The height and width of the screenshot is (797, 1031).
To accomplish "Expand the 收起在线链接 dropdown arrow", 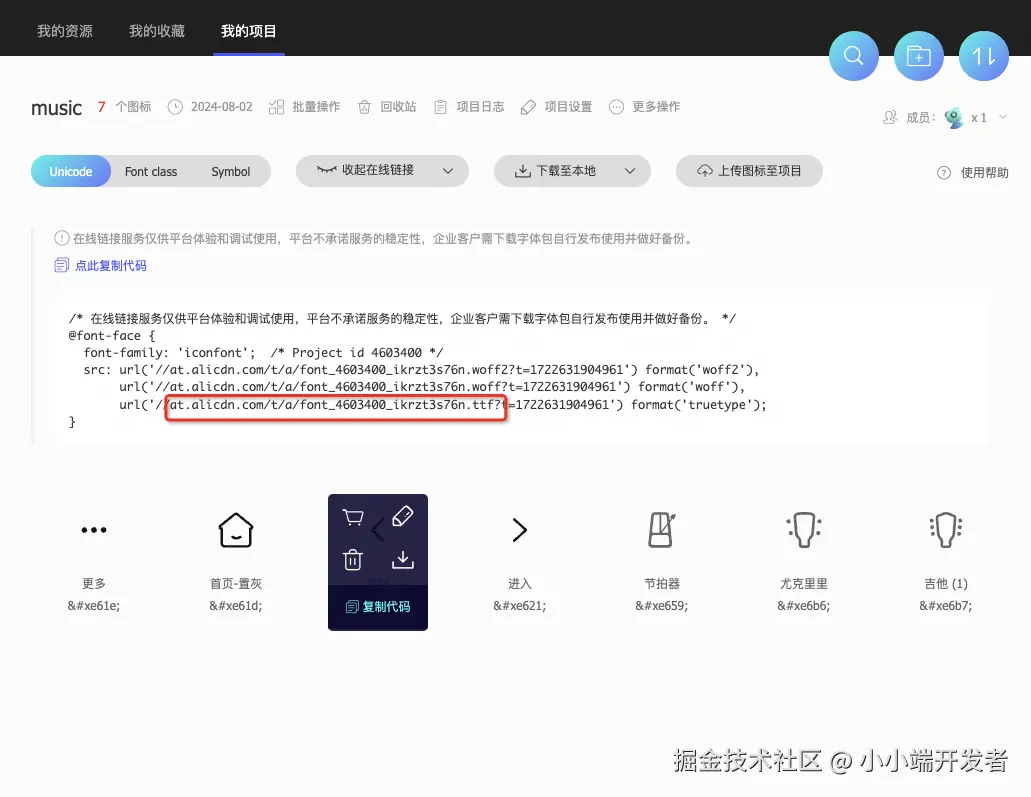I will (448, 171).
